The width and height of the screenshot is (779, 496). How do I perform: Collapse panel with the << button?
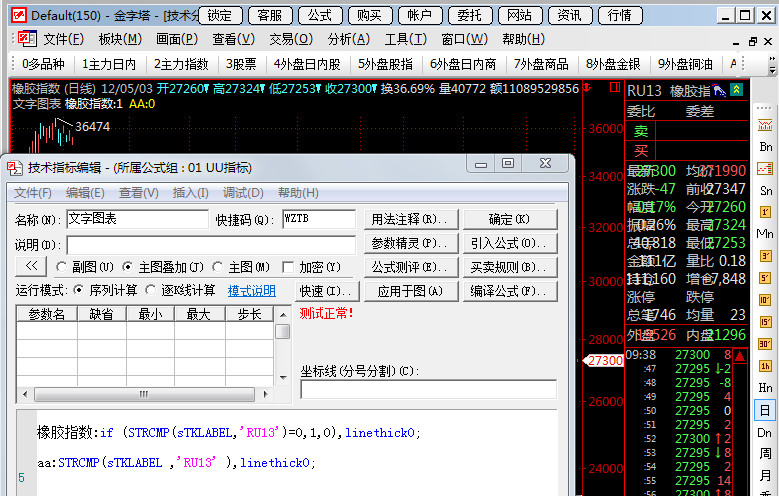point(29,267)
